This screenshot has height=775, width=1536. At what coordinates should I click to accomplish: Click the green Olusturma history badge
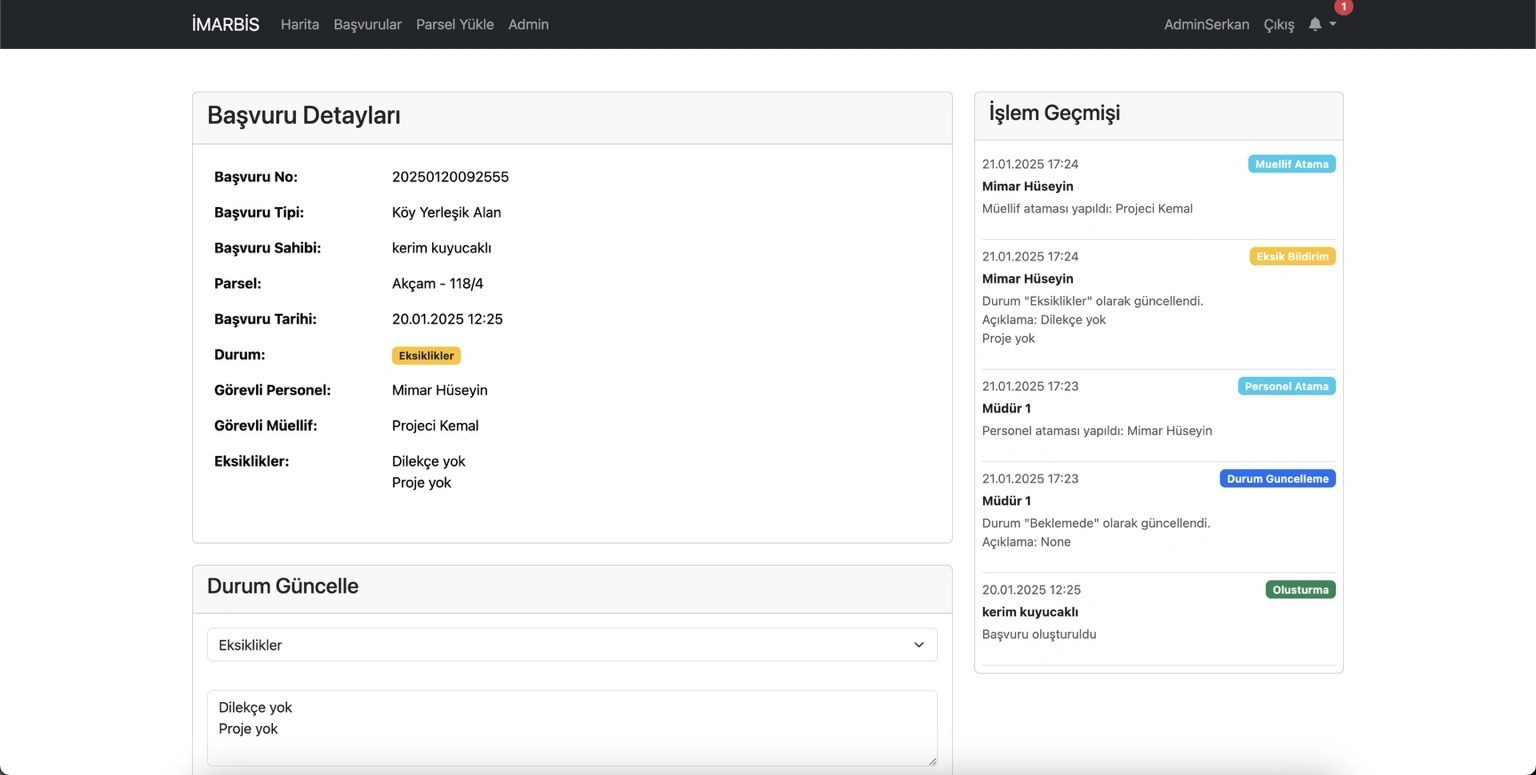coord(1300,590)
